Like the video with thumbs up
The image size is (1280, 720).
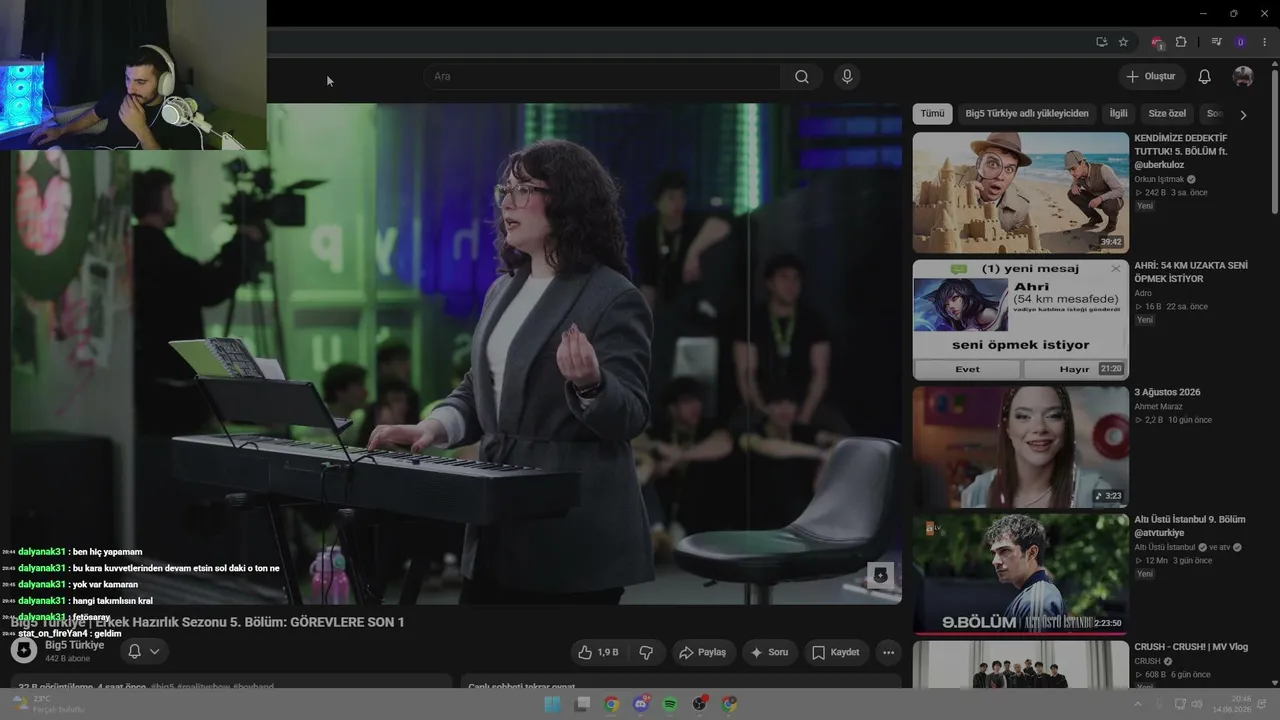pyautogui.click(x=598, y=652)
